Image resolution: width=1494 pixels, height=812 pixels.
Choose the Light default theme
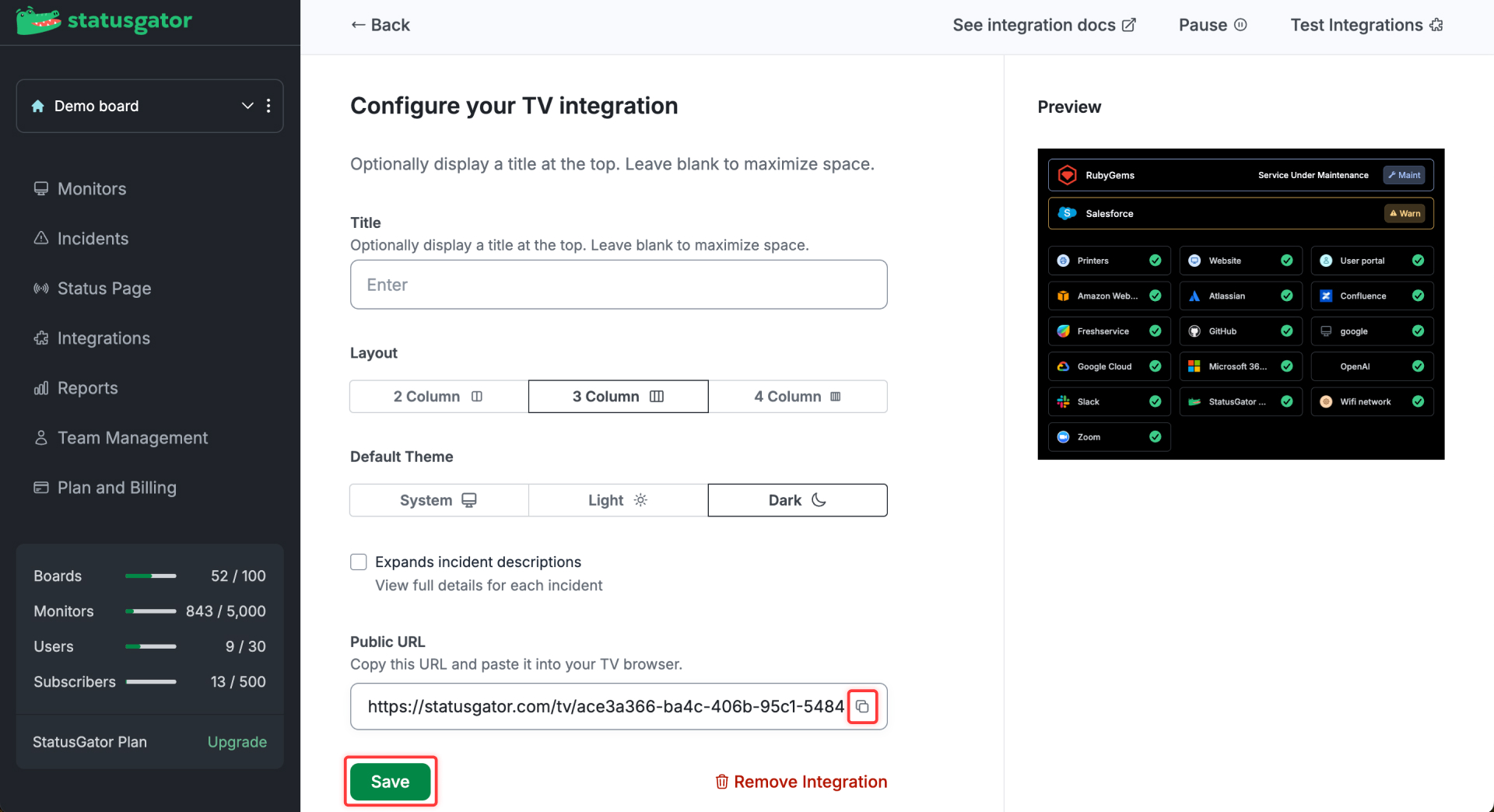click(619, 500)
